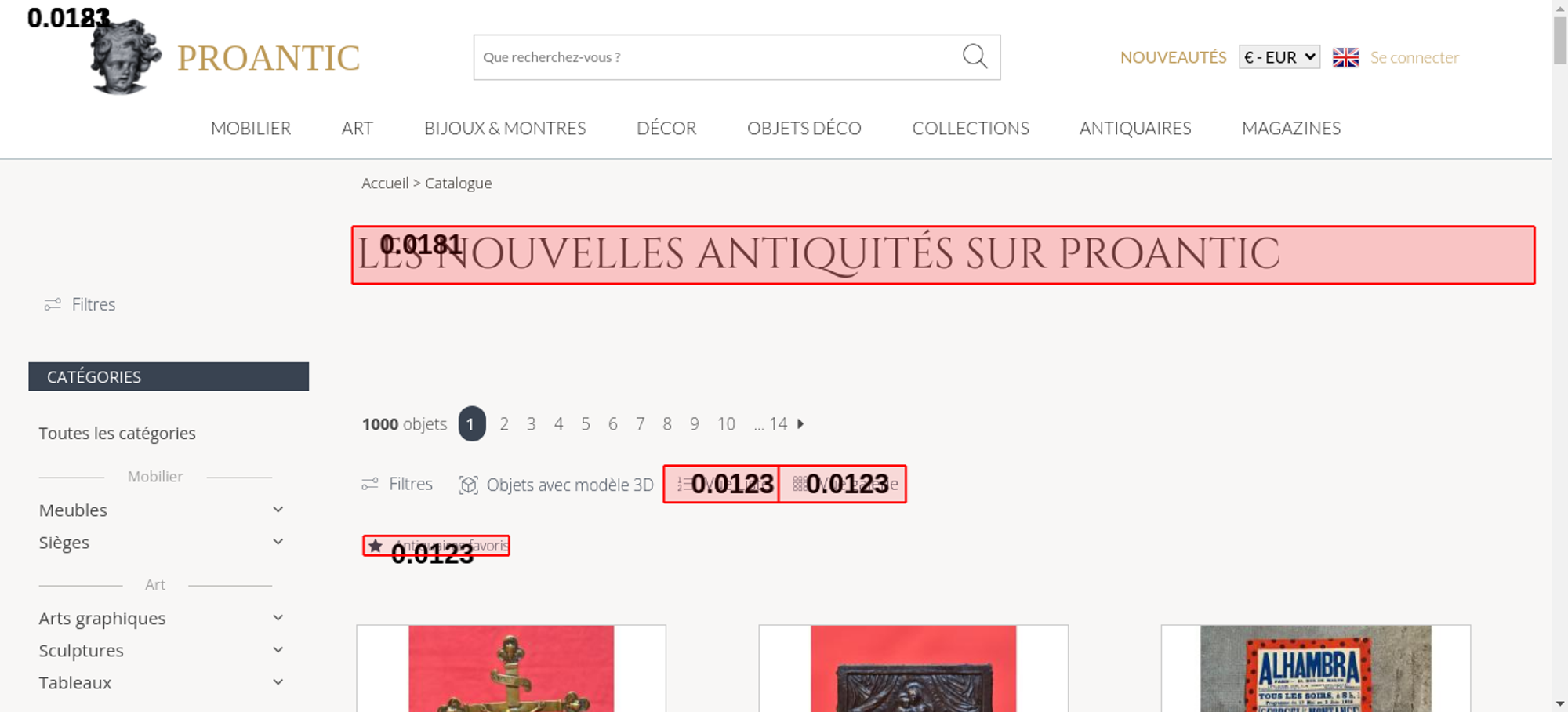This screenshot has height=712, width=1568.
Task: Go to page 5 of results
Action: (x=586, y=423)
